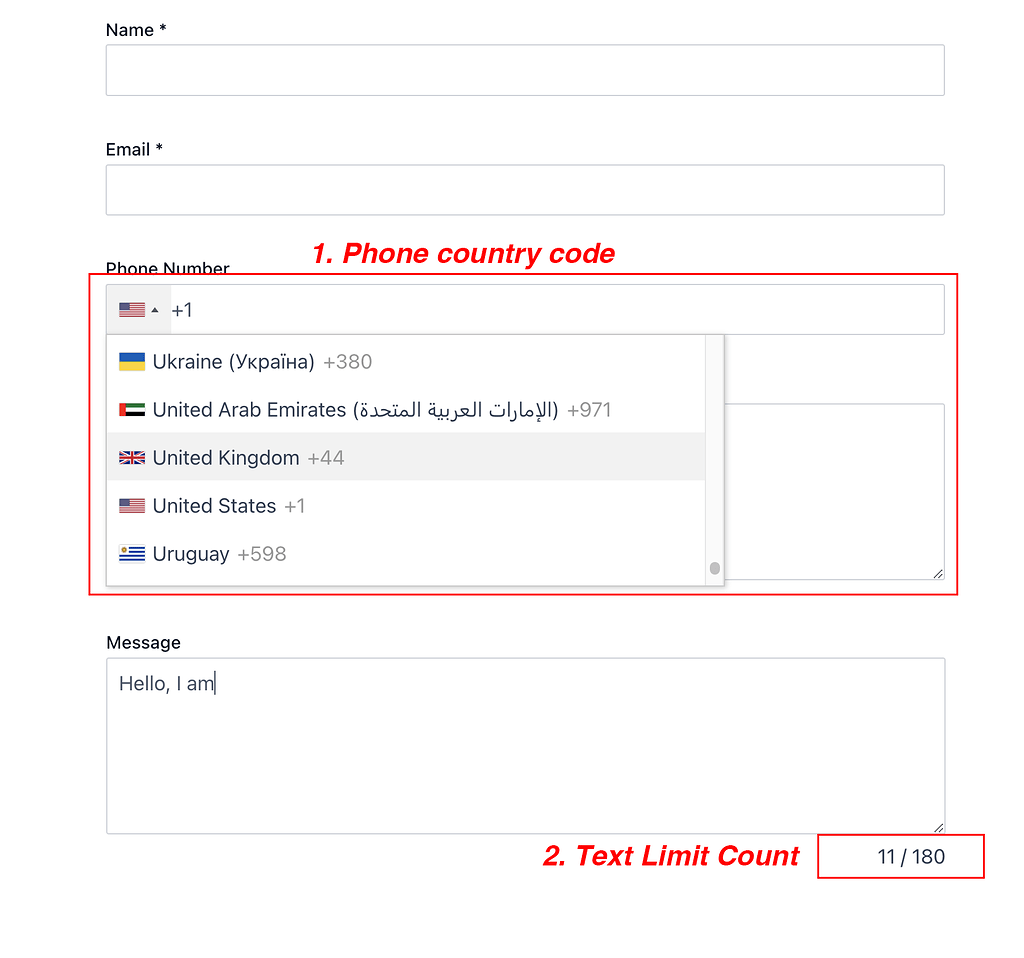Click resize handle of partially hidden textarea

[x=938, y=573]
